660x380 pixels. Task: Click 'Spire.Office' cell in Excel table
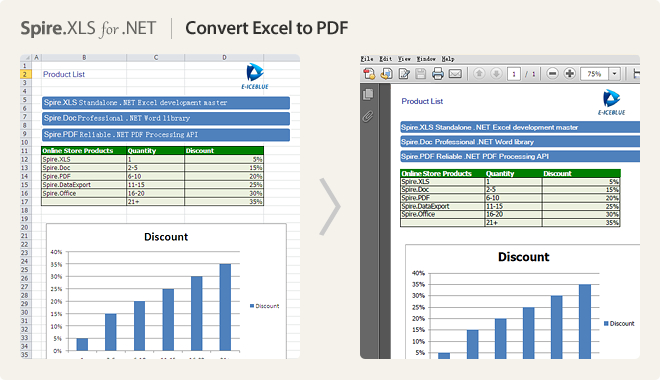click(x=84, y=194)
